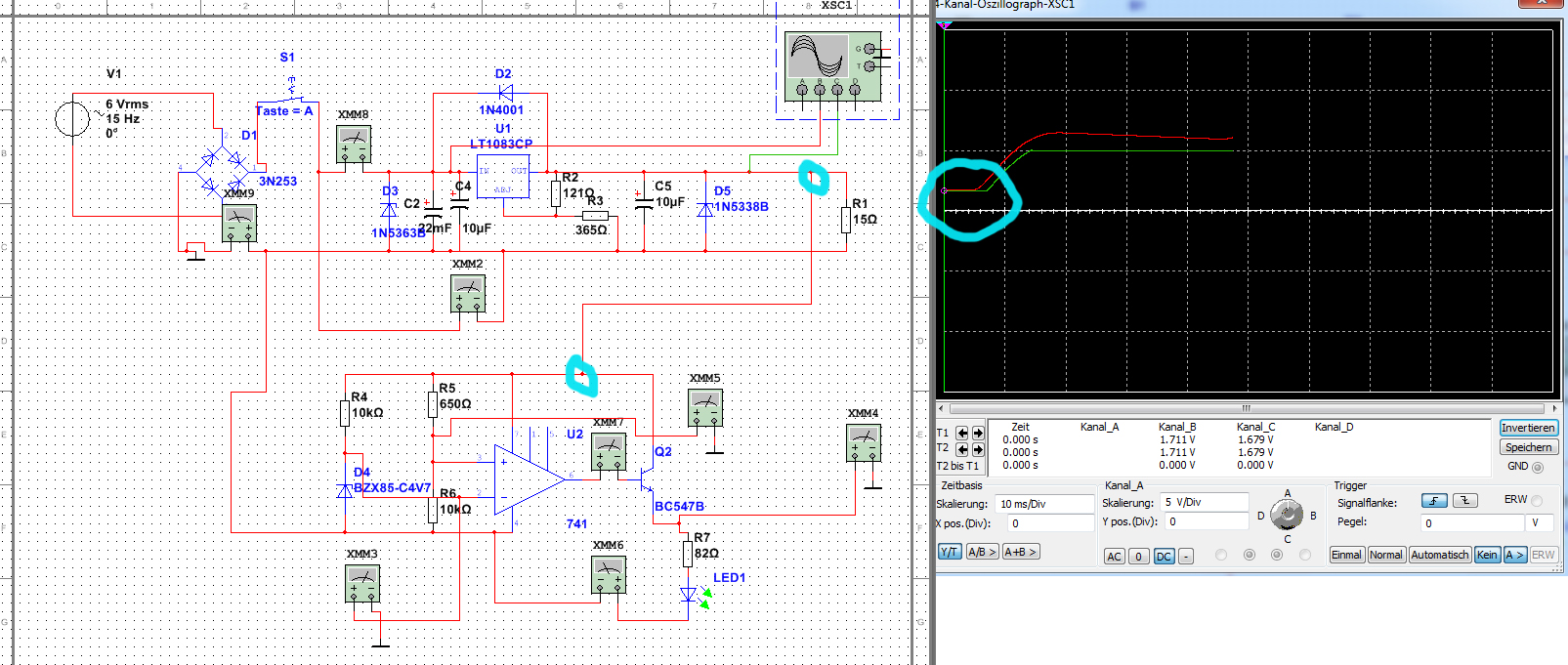
Task: Set trigger mode to Kein
Action: pyautogui.click(x=1487, y=555)
